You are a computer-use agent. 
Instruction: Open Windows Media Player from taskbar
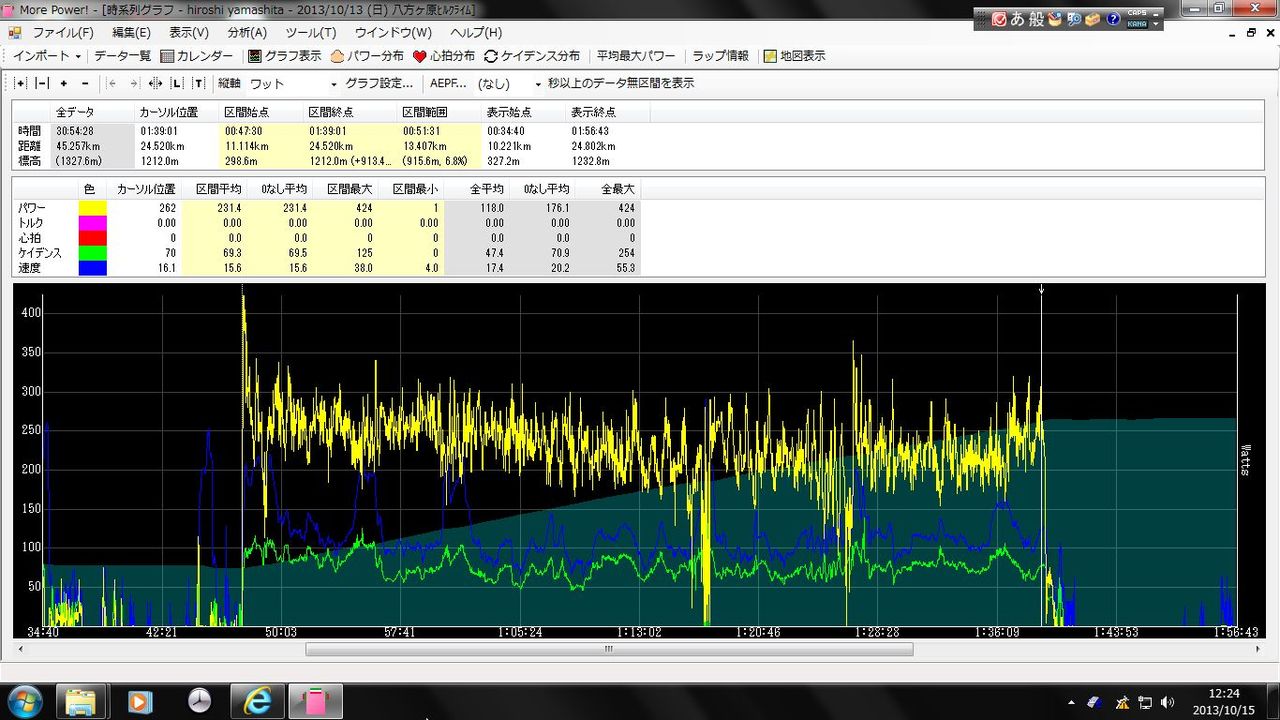click(x=140, y=700)
